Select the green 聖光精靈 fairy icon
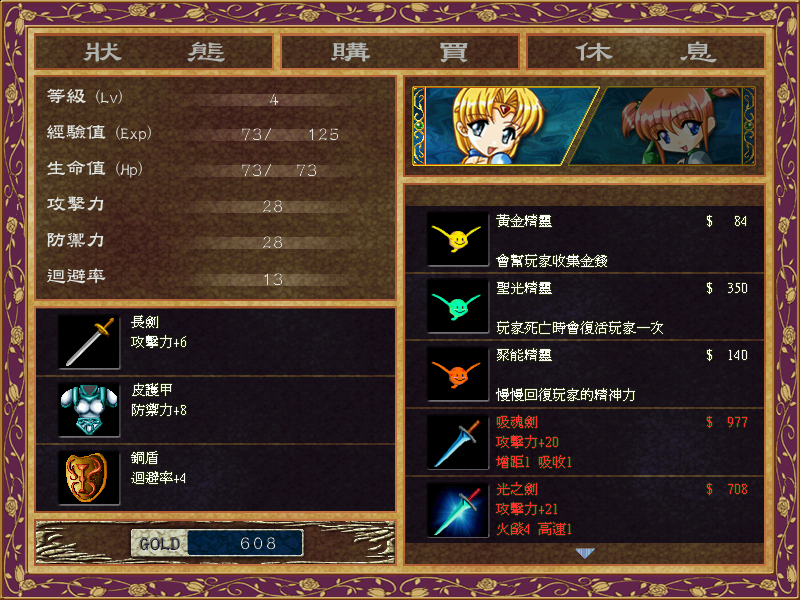The image size is (800, 600). 458,306
